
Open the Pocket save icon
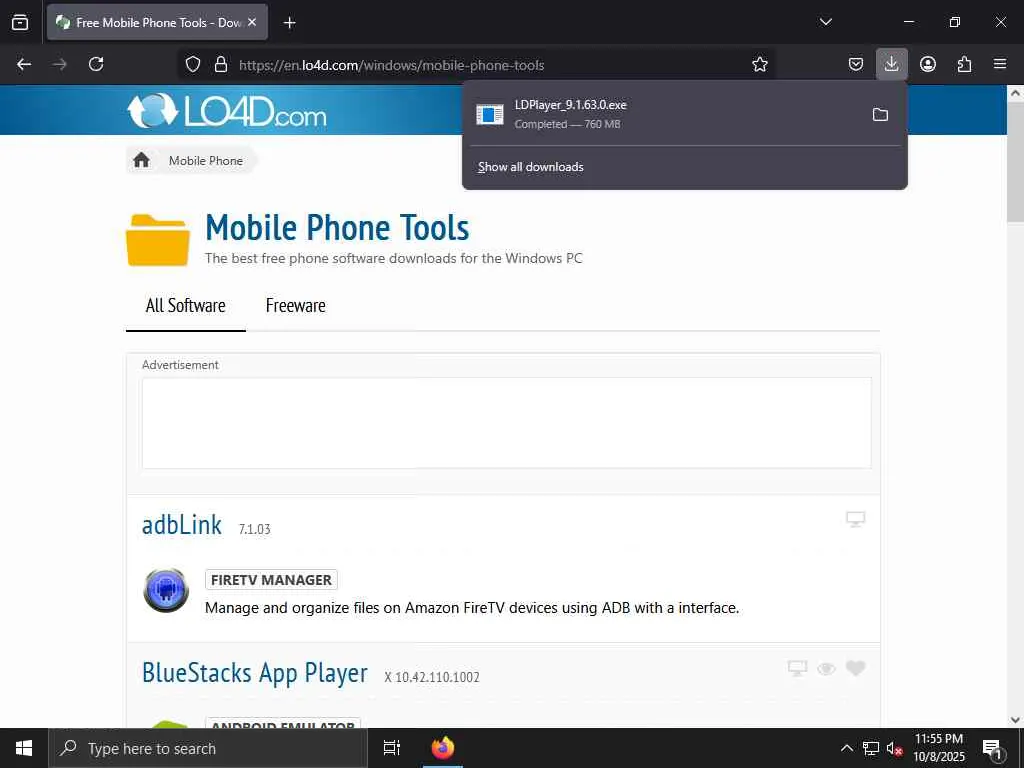coord(856,64)
